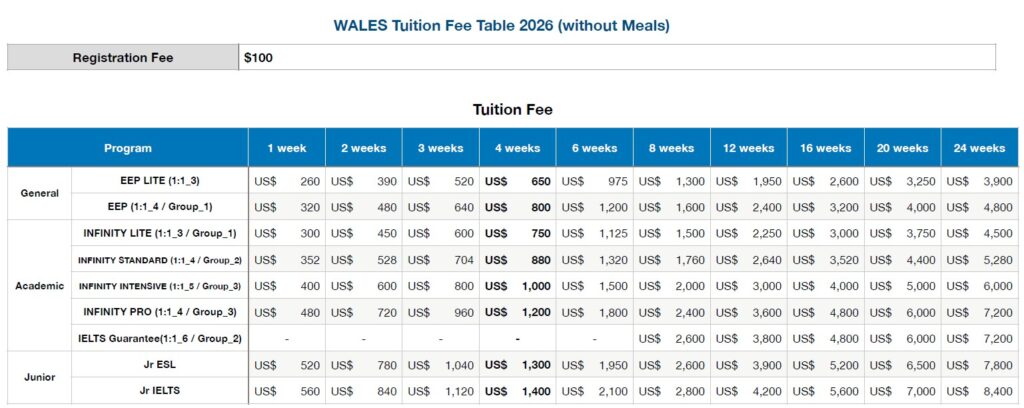Click the INFINITY STANDARD program name

[160, 260]
